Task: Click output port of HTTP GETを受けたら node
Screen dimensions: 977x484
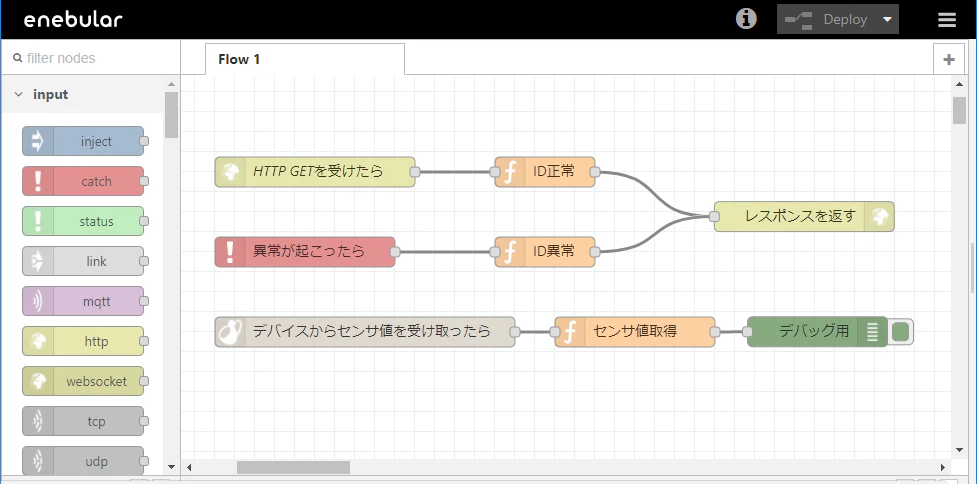Action: (415, 173)
